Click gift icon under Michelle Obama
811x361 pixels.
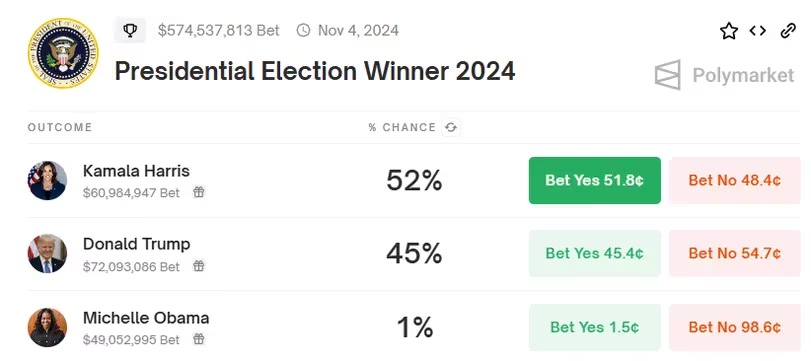pyautogui.click(x=199, y=339)
